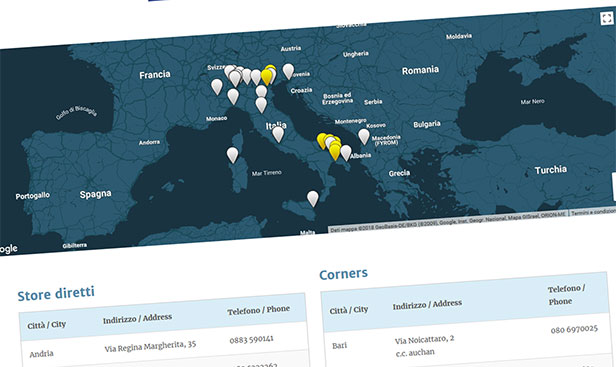
Task: Click the Portogallo label on the map
Action: coord(33,196)
